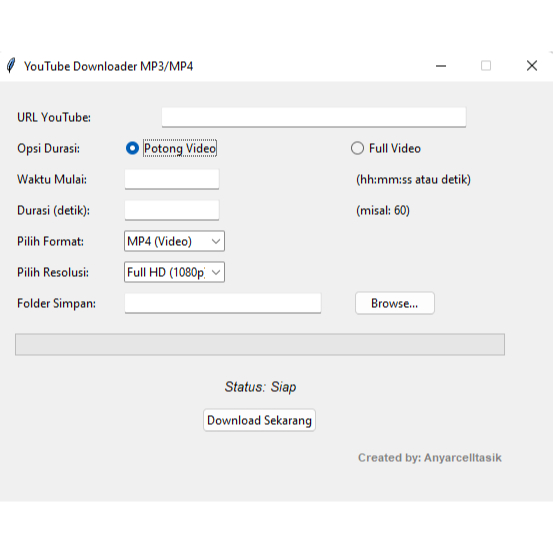The width and height of the screenshot is (553, 553).
Task: Click the "(hh:mm:ss atau detik)" hint text
Action: pyautogui.click(x=413, y=180)
